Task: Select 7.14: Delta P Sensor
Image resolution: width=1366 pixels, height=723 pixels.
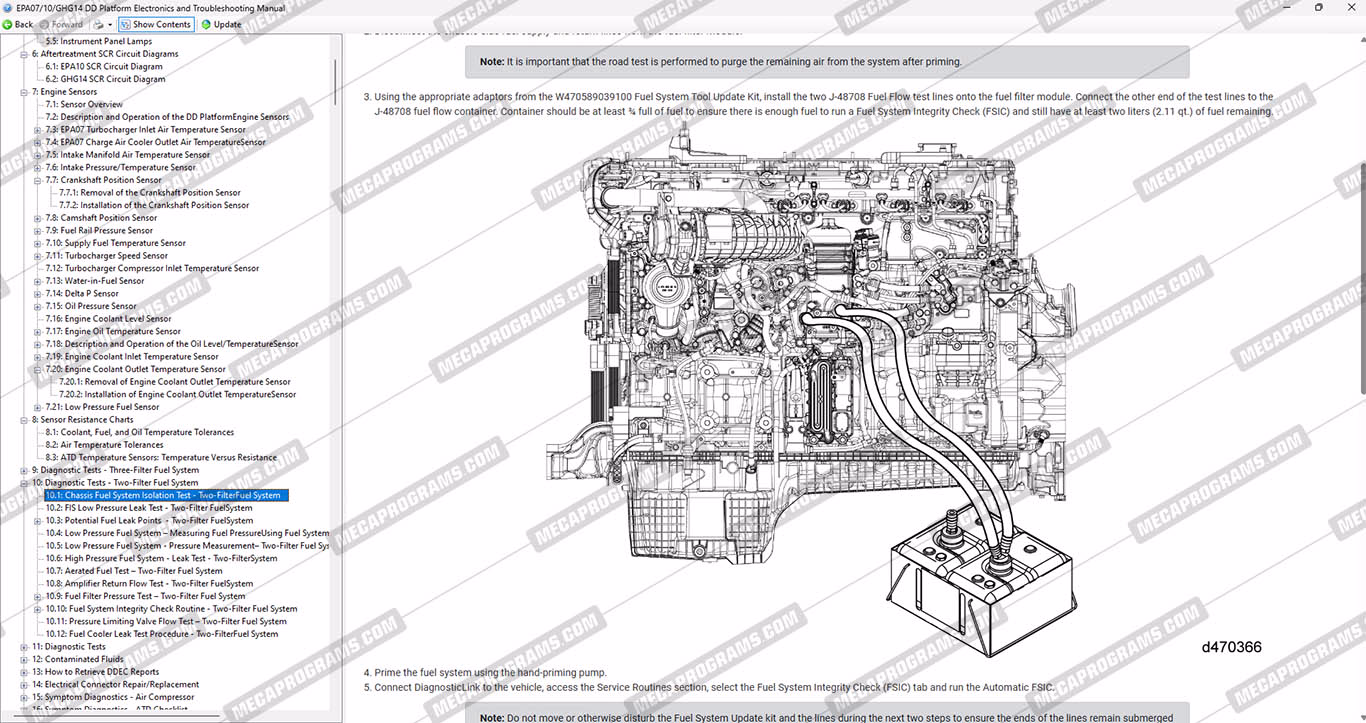Action: [81, 294]
